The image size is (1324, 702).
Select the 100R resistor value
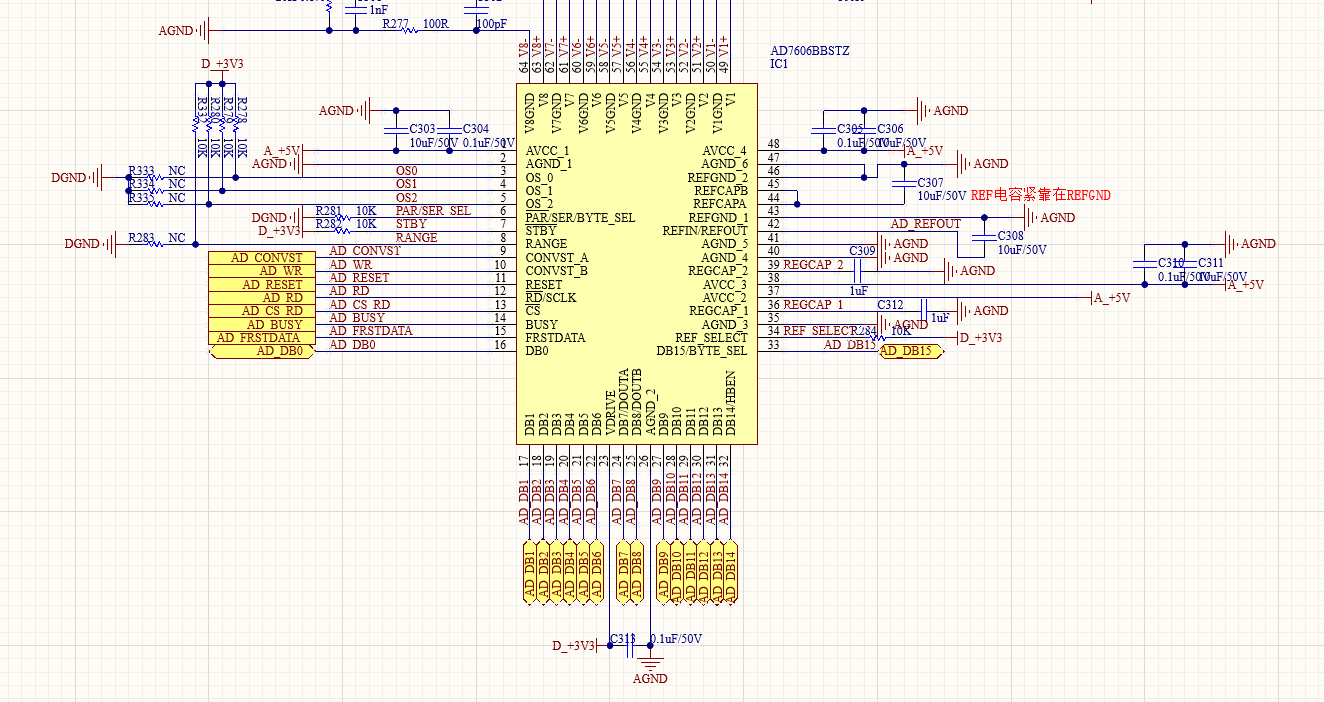[436, 23]
